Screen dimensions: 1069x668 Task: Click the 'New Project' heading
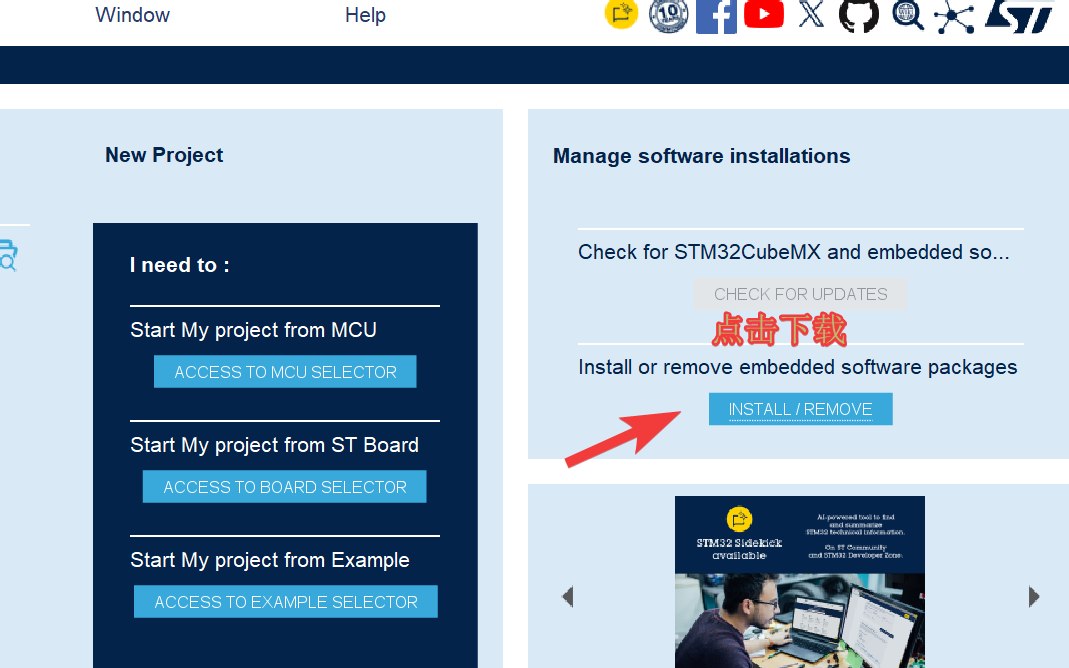[x=164, y=155]
